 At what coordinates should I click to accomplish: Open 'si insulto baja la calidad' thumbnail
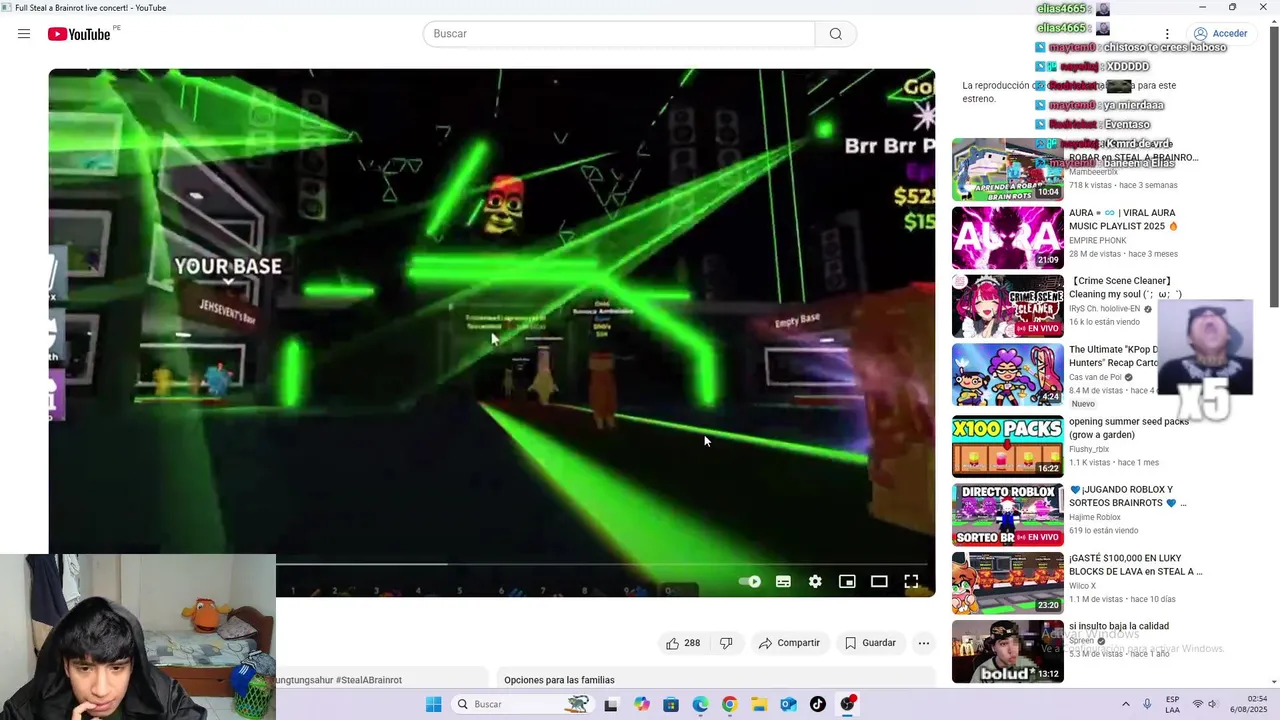1007,652
